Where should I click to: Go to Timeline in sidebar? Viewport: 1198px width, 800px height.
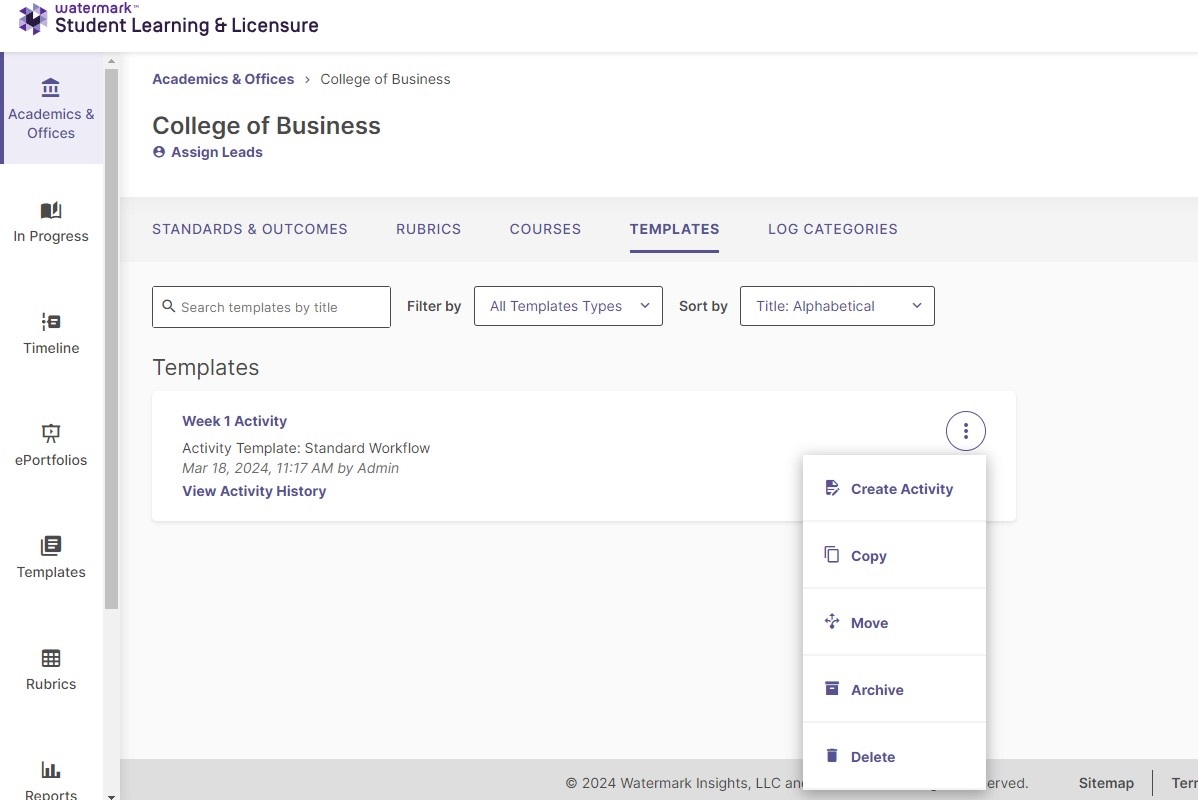pos(51,333)
